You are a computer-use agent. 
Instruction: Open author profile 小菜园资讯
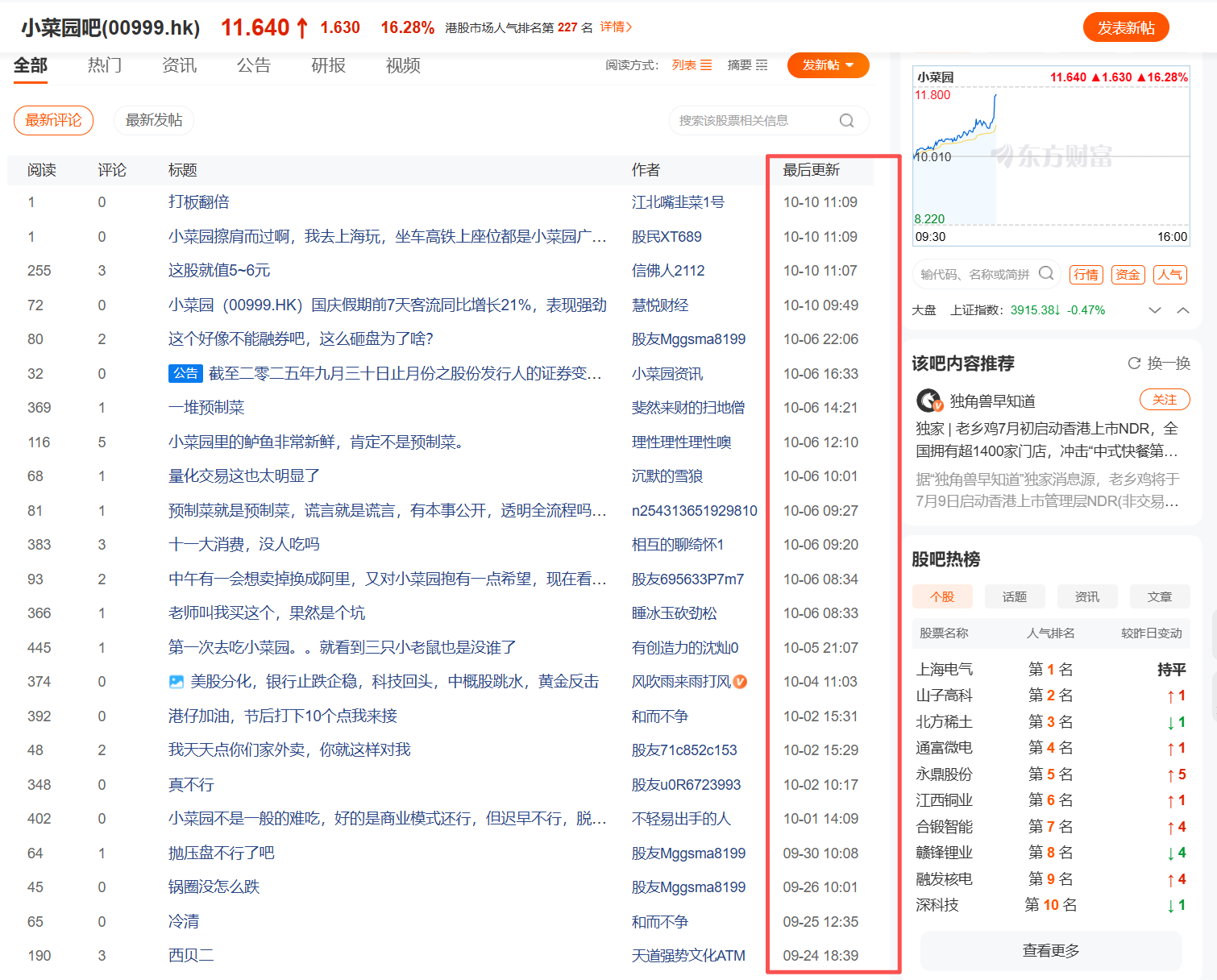coord(667,374)
